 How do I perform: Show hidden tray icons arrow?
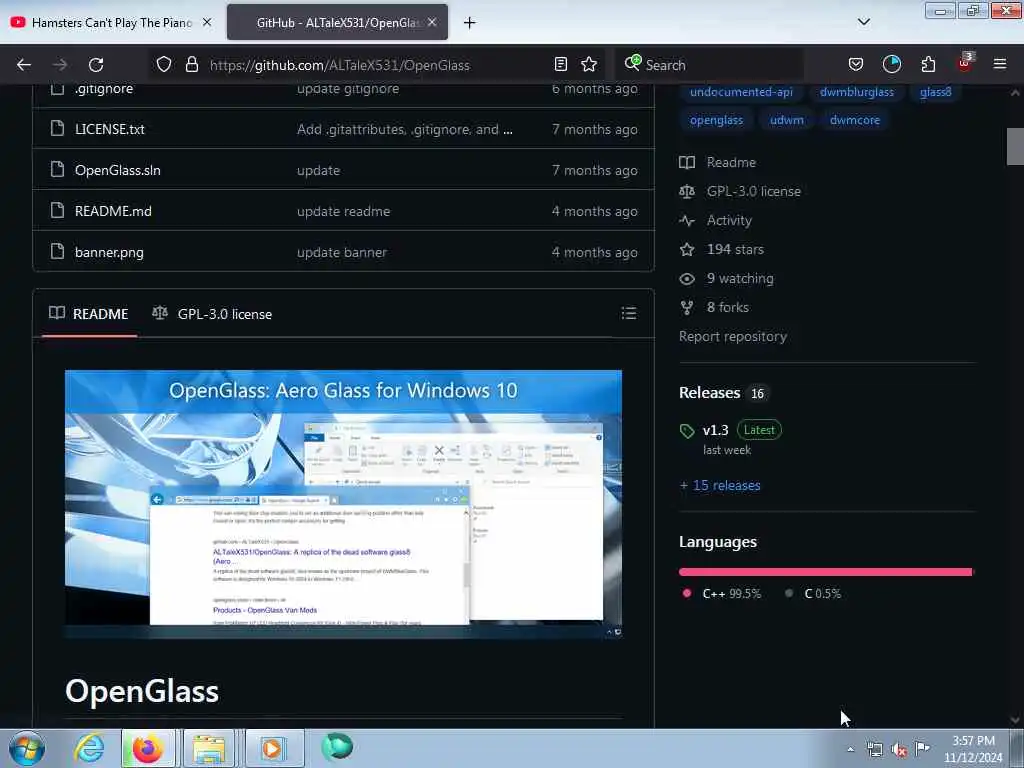(850, 749)
